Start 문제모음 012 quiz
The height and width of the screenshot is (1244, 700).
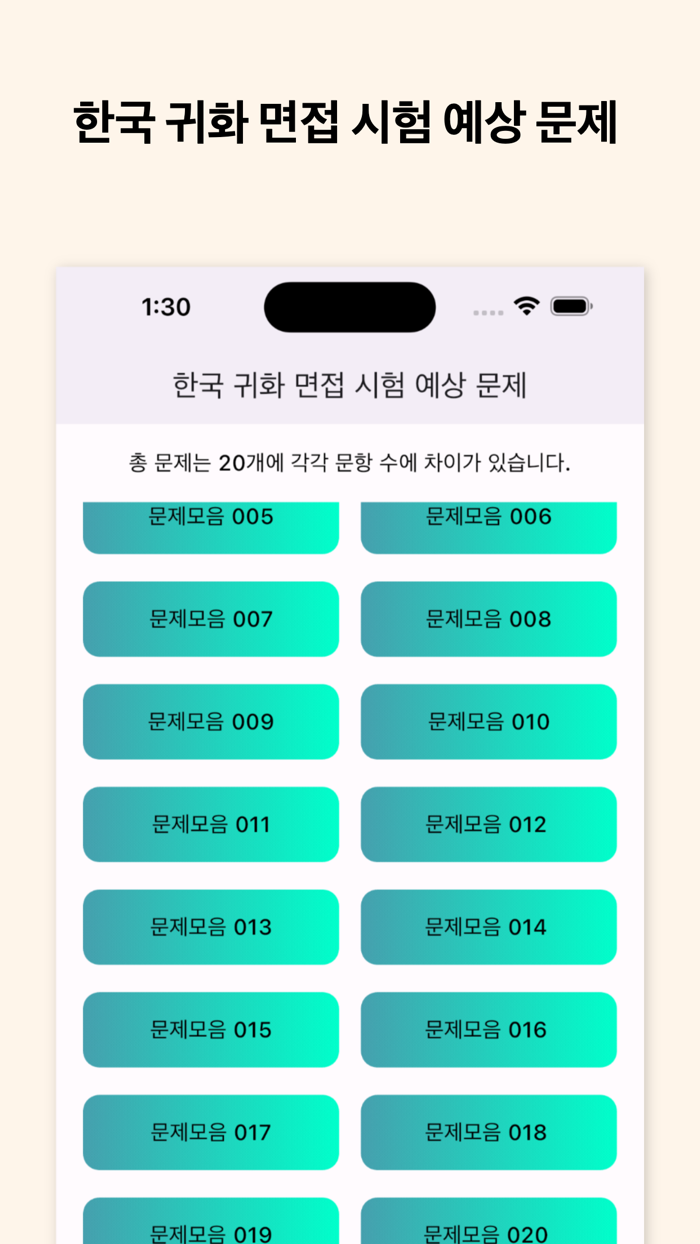tap(488, 824)
